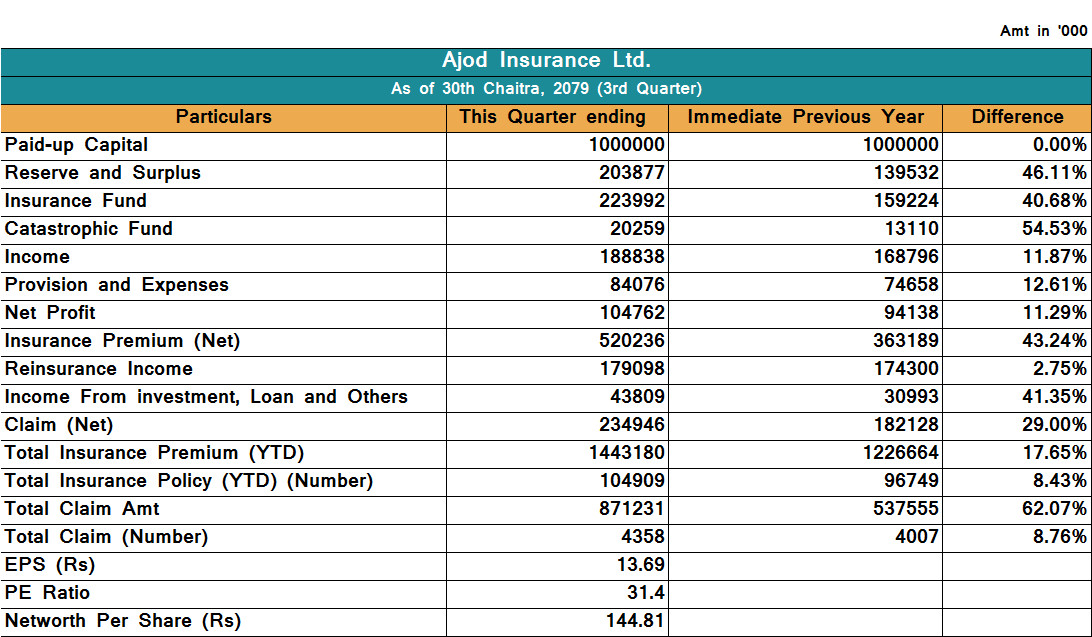Select Insurance Fund previous year value 159224

(906, 200)
